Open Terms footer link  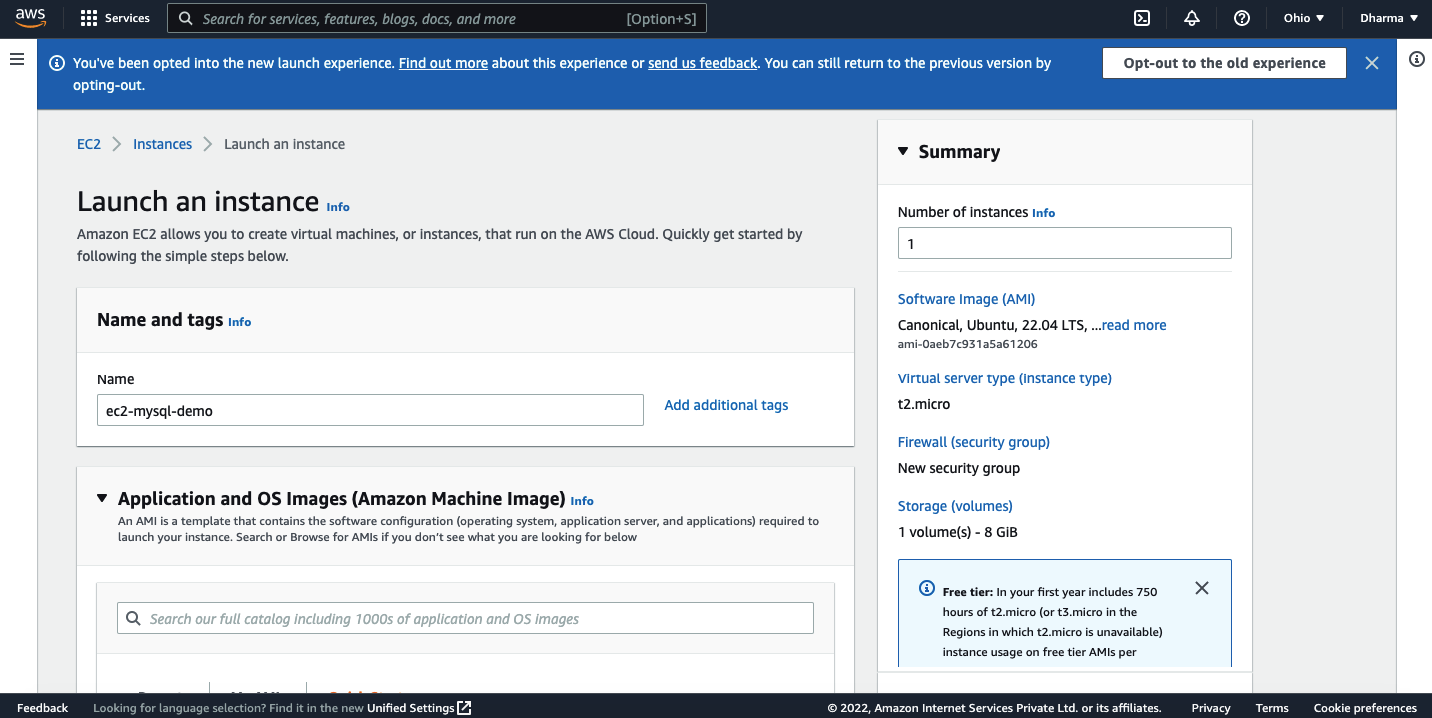1272,708
